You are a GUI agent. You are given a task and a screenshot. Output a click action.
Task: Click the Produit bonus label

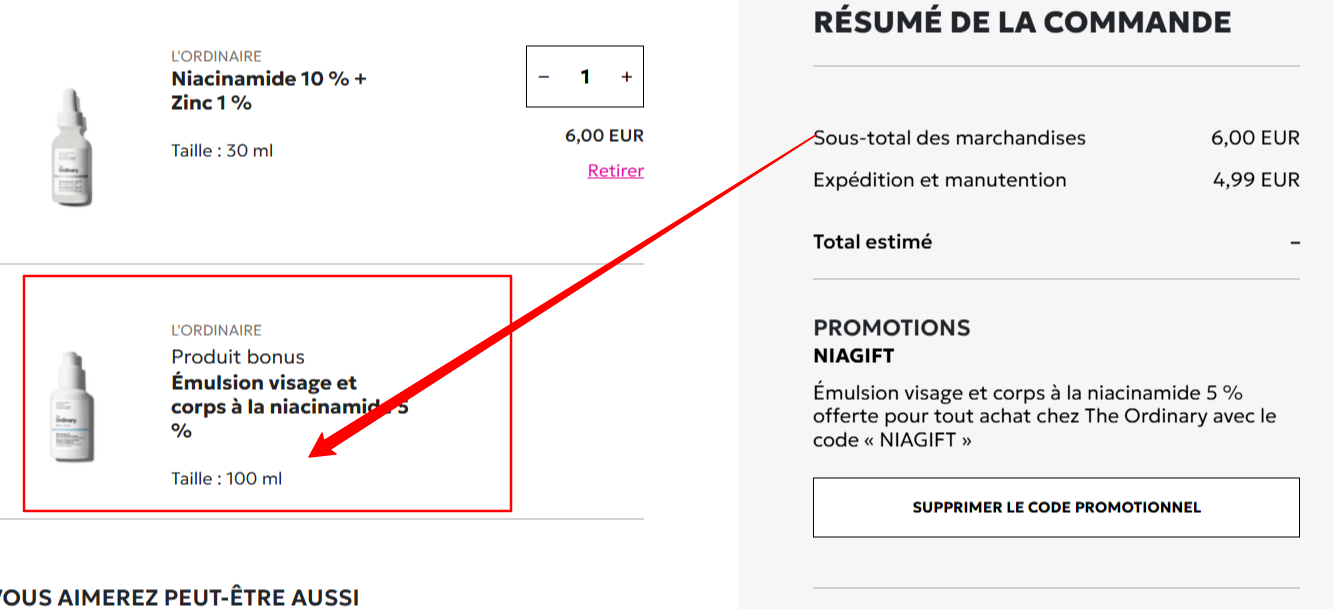coord(238,357)
